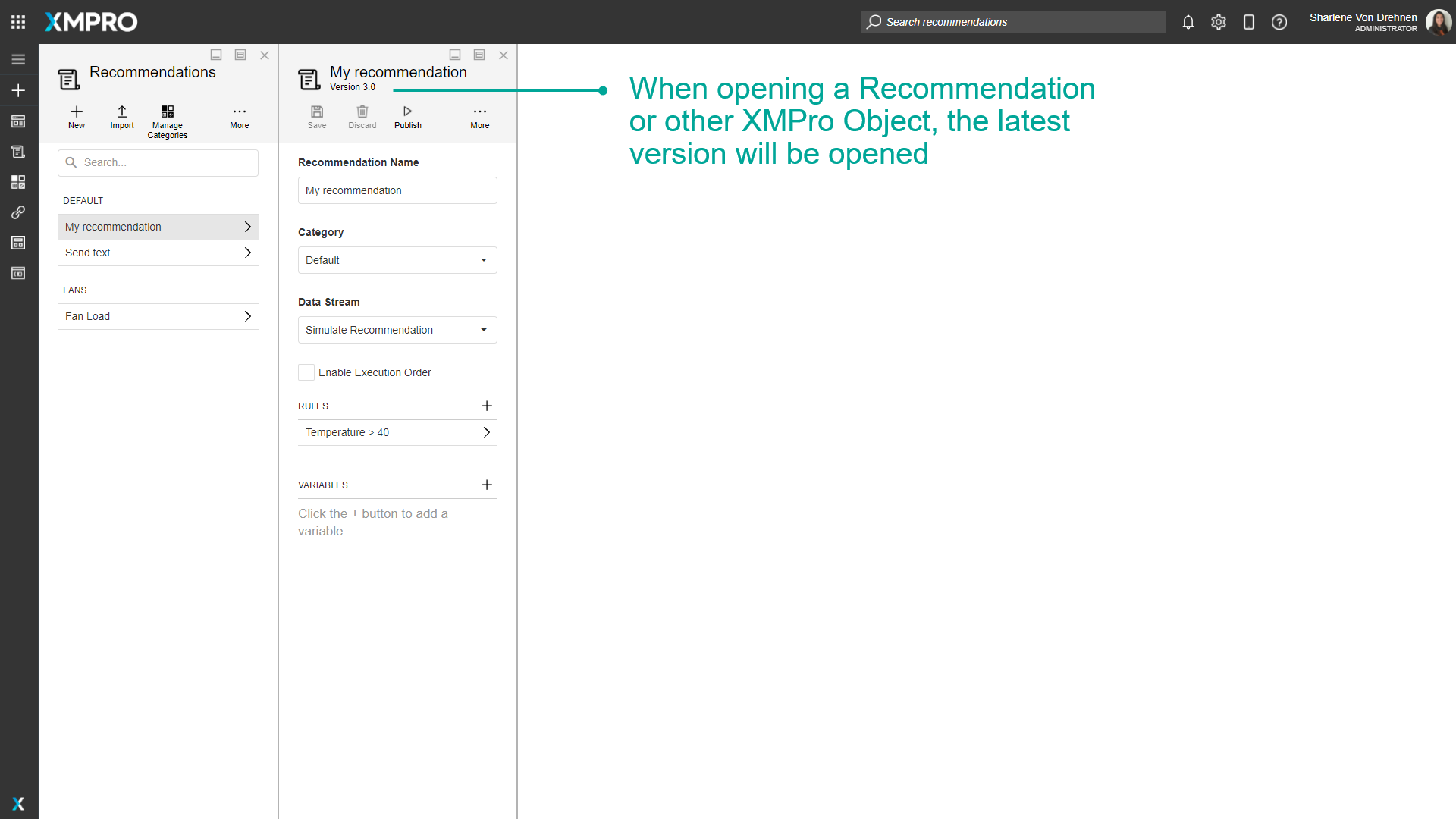The height and width of the screenshot is (819, 1456).
Task: Click the Import upload icon
Action: click(122, 112)
